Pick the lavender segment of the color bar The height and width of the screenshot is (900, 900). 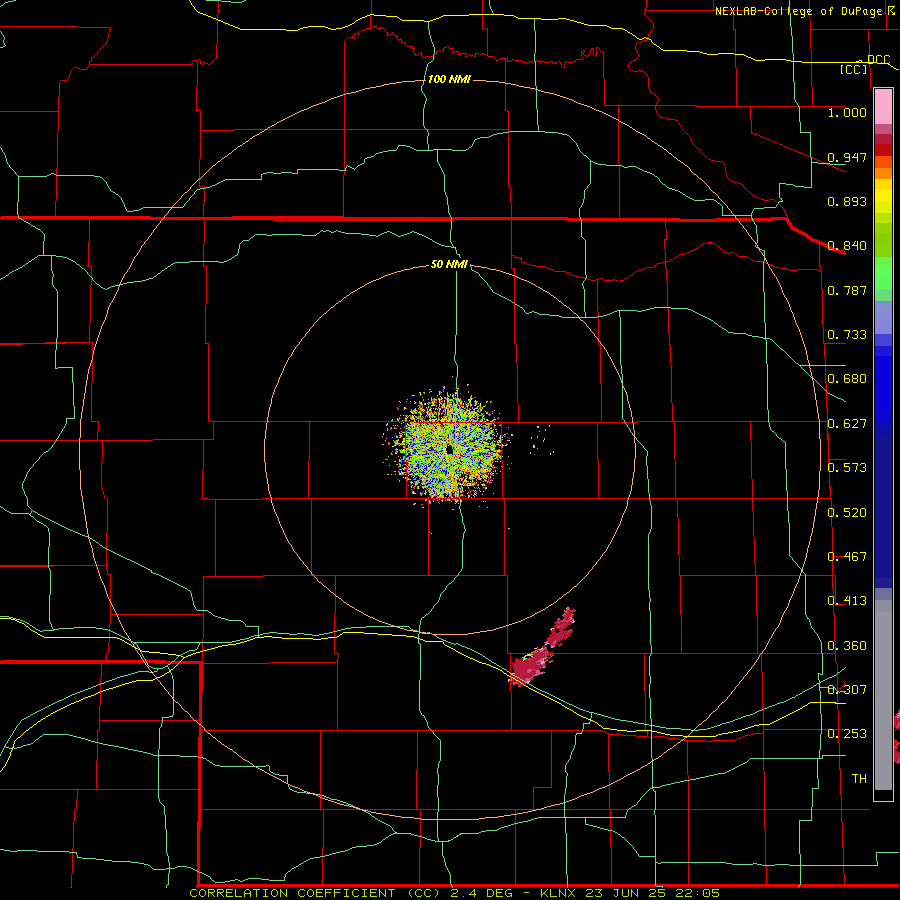point(883,317)
